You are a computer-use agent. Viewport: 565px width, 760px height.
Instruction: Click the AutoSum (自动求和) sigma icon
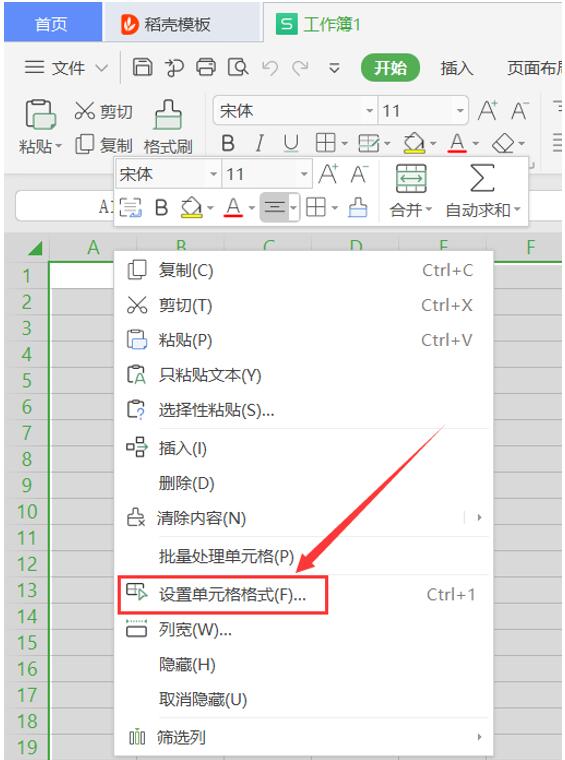click(x=482, y=178)
